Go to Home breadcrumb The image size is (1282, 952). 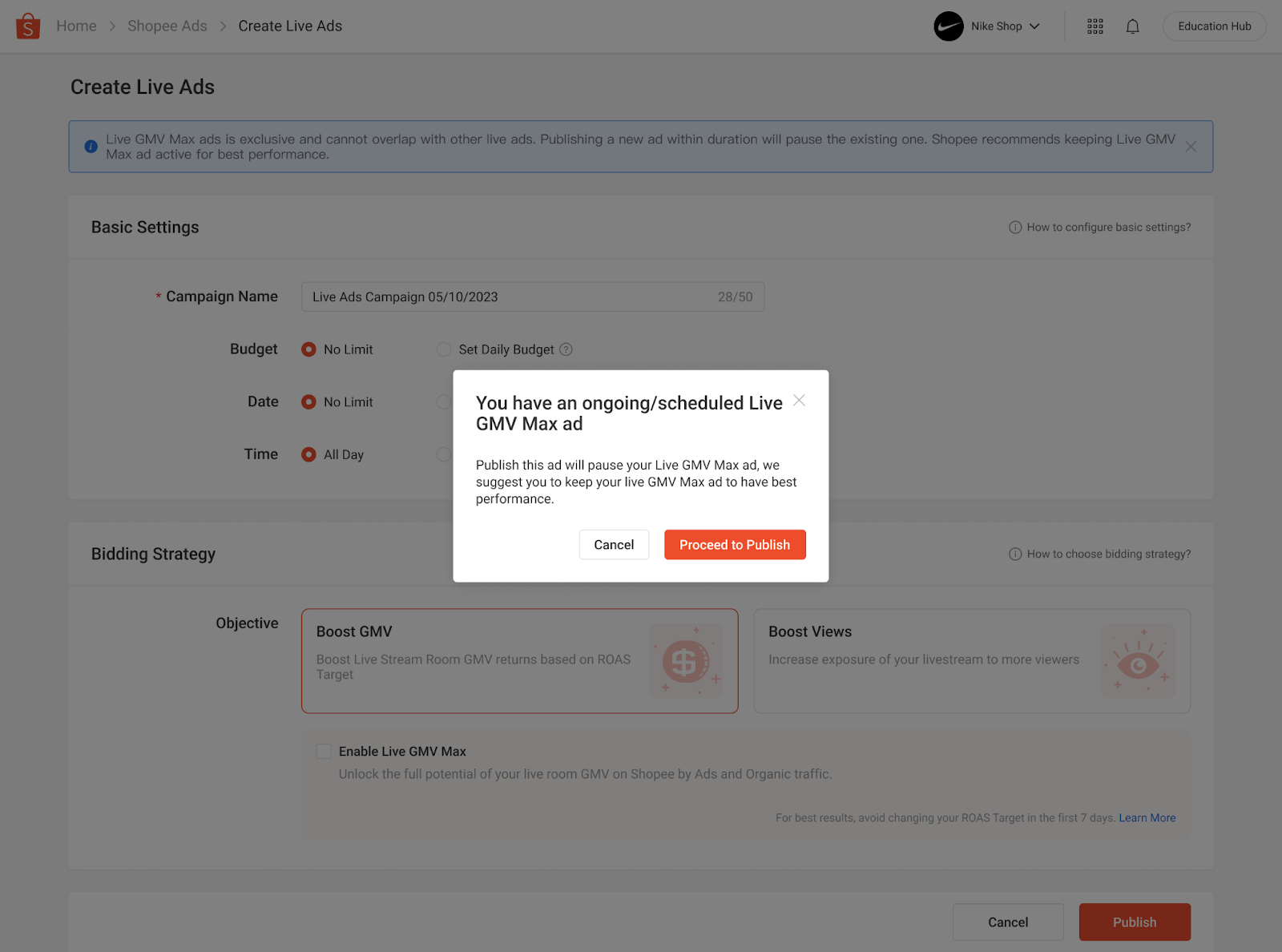tap(76, 26)
